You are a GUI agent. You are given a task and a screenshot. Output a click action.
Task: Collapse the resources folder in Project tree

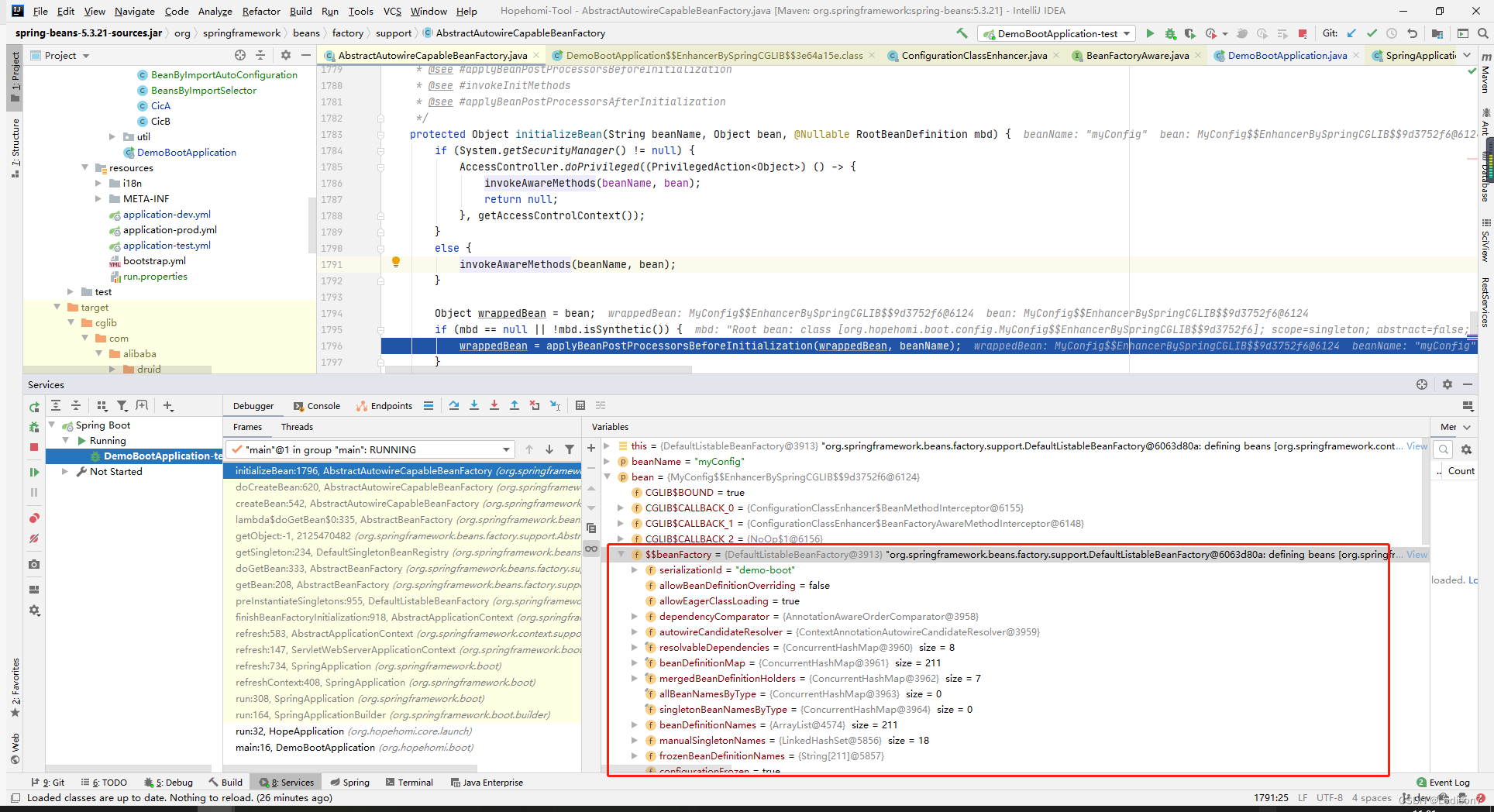(x=85, y=167)
